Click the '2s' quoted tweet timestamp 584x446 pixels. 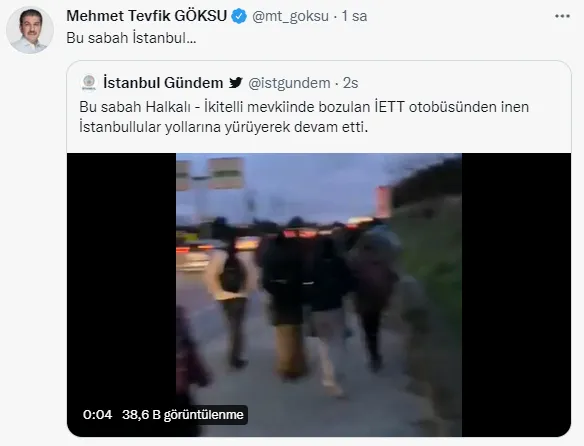(x=350, y=83)
